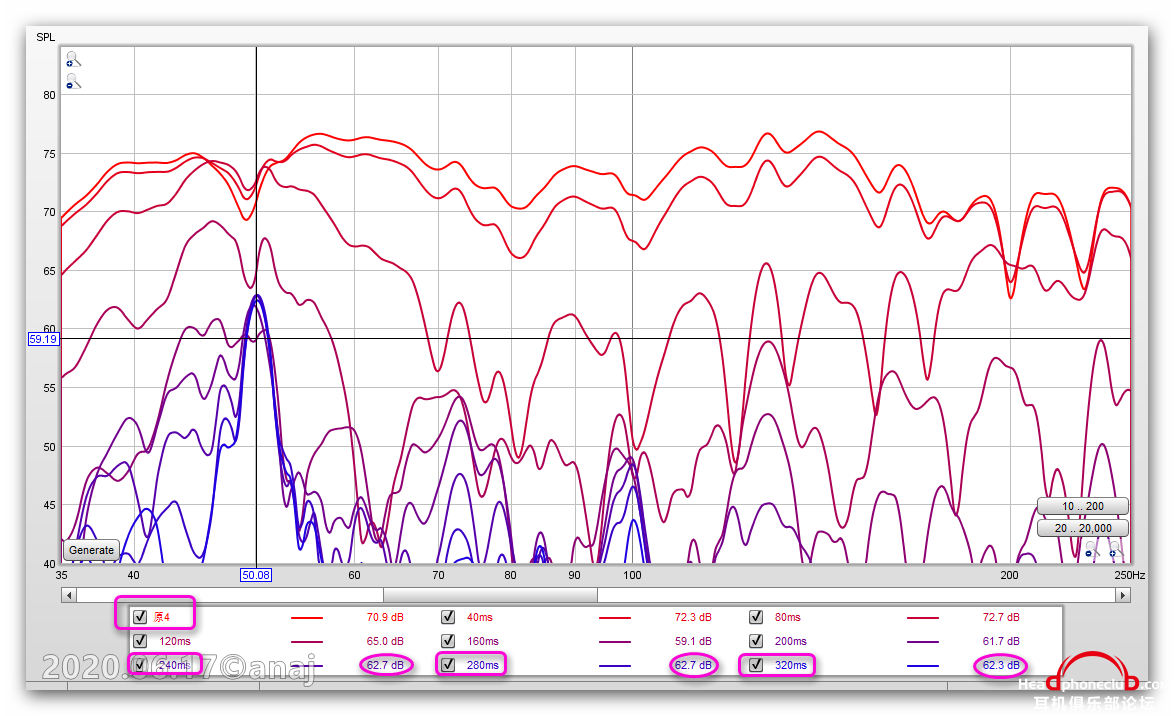Toggle the 240ms trace checkbox
The image size is (1174, 716).
pyautogui.click(x=140, y=665)
